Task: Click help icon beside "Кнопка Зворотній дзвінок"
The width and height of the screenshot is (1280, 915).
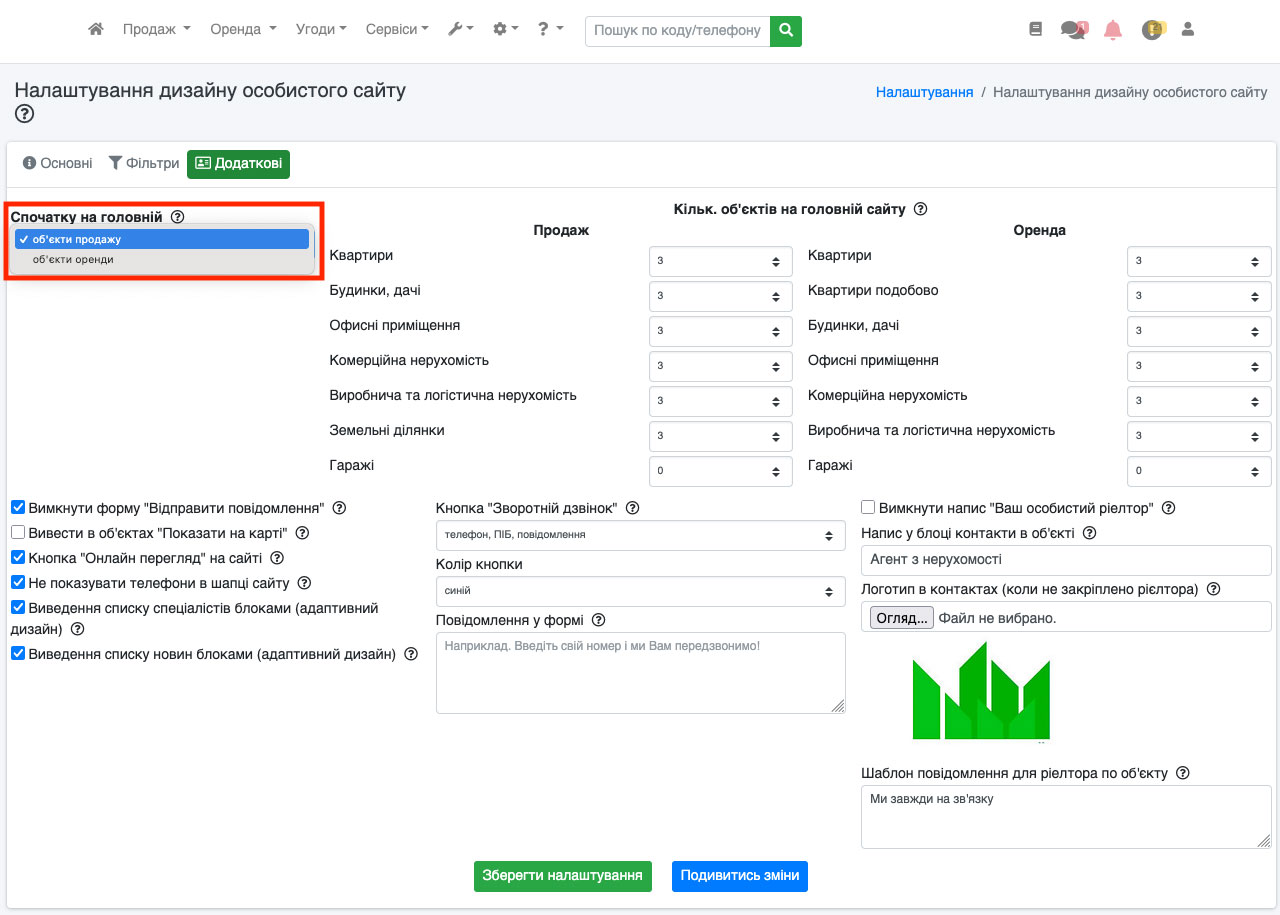Action: 632,509
